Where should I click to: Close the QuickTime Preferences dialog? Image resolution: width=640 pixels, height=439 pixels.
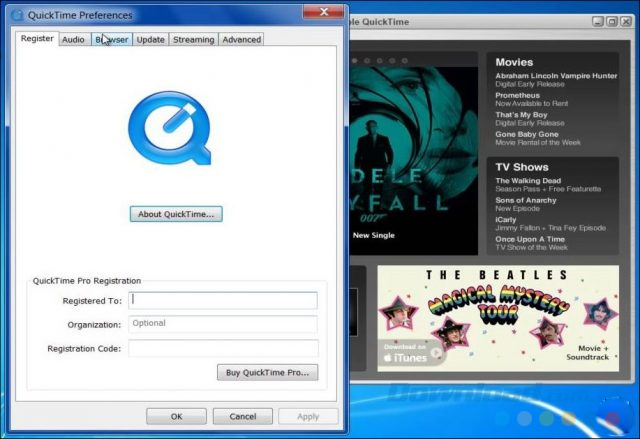click(x=323, y=12)
